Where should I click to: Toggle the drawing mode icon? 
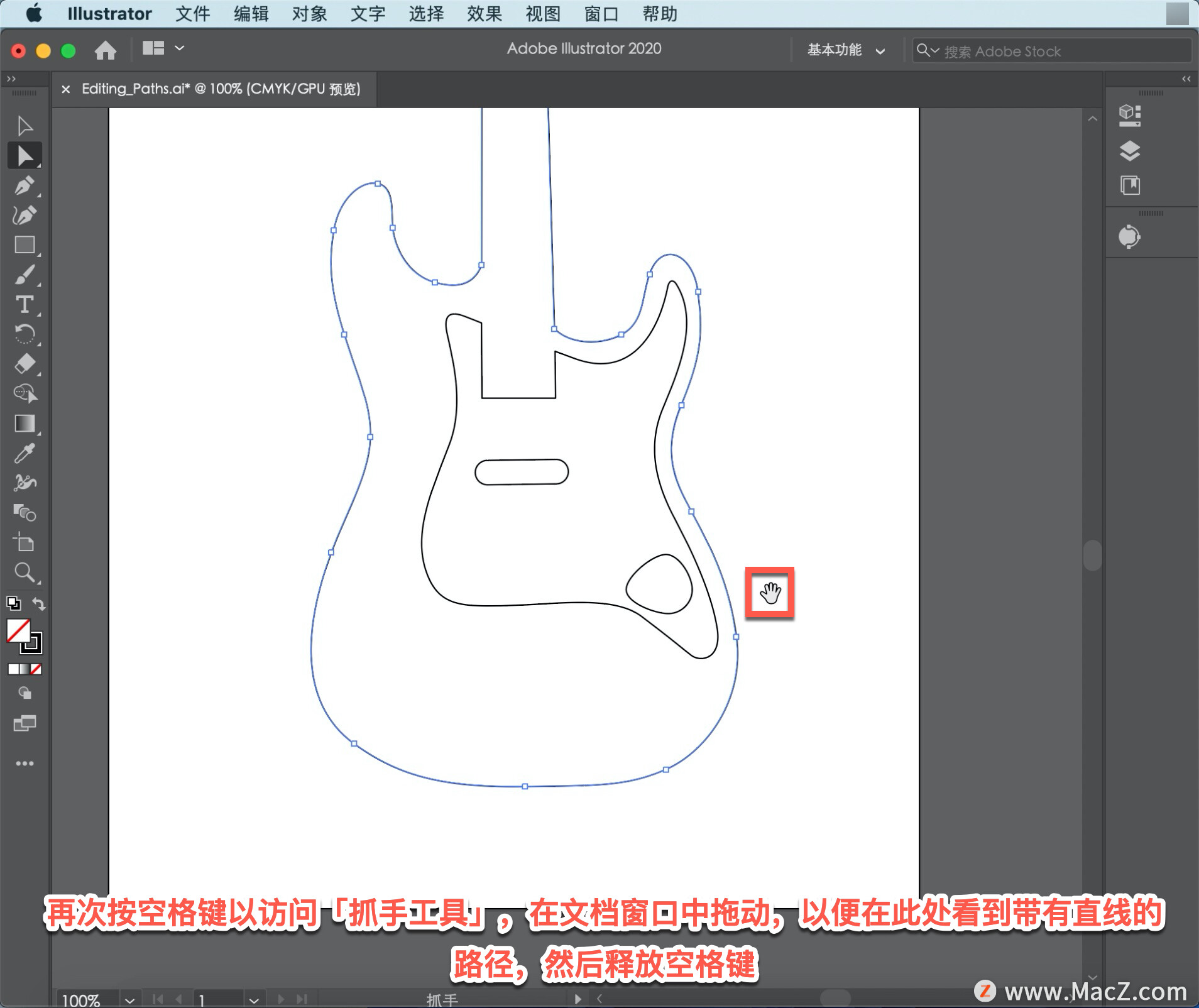(25, 693)
